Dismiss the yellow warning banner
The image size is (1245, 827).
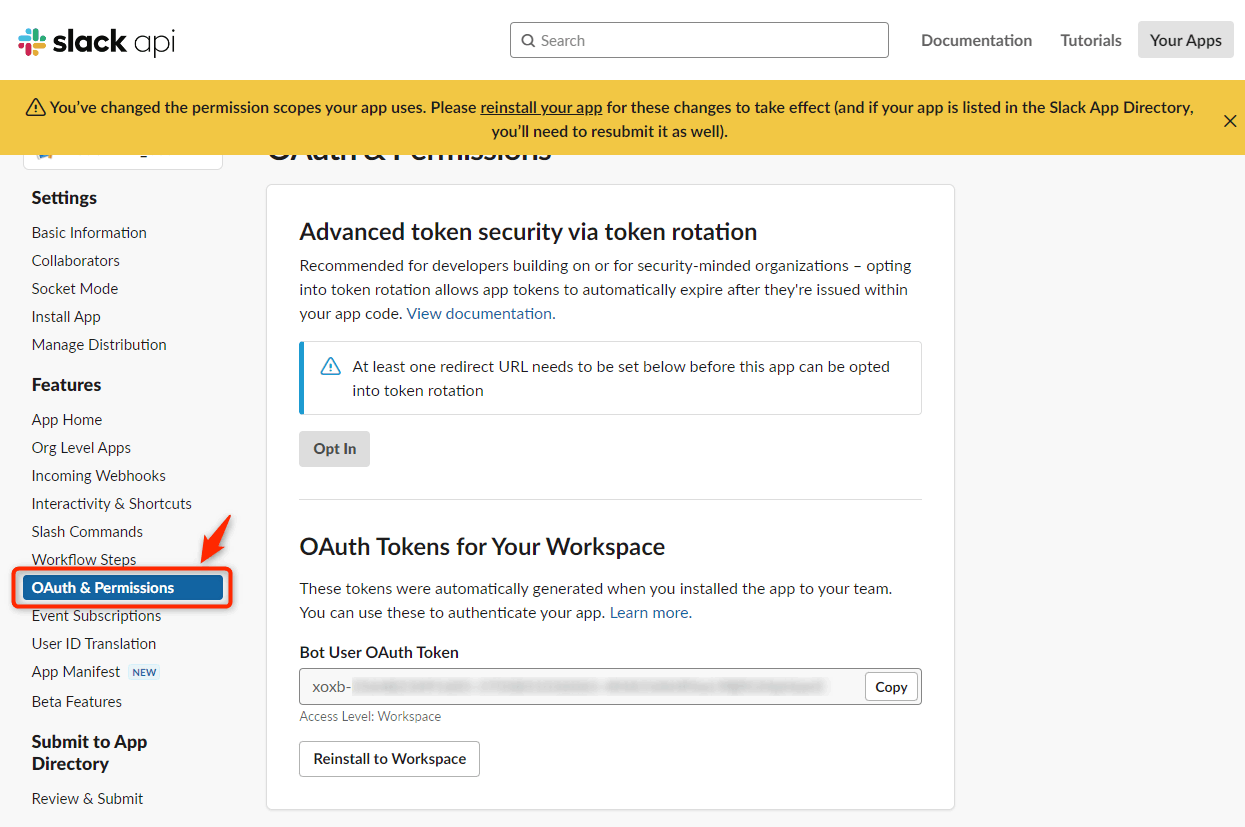click(1230, 121)
